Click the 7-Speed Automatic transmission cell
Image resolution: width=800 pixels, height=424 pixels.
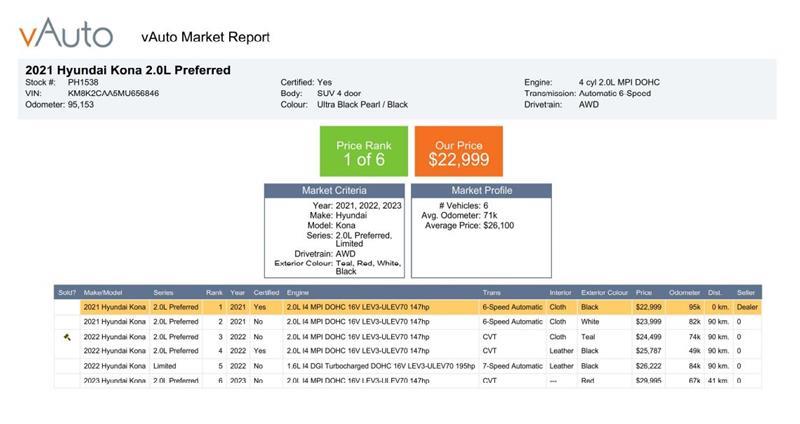512,366
